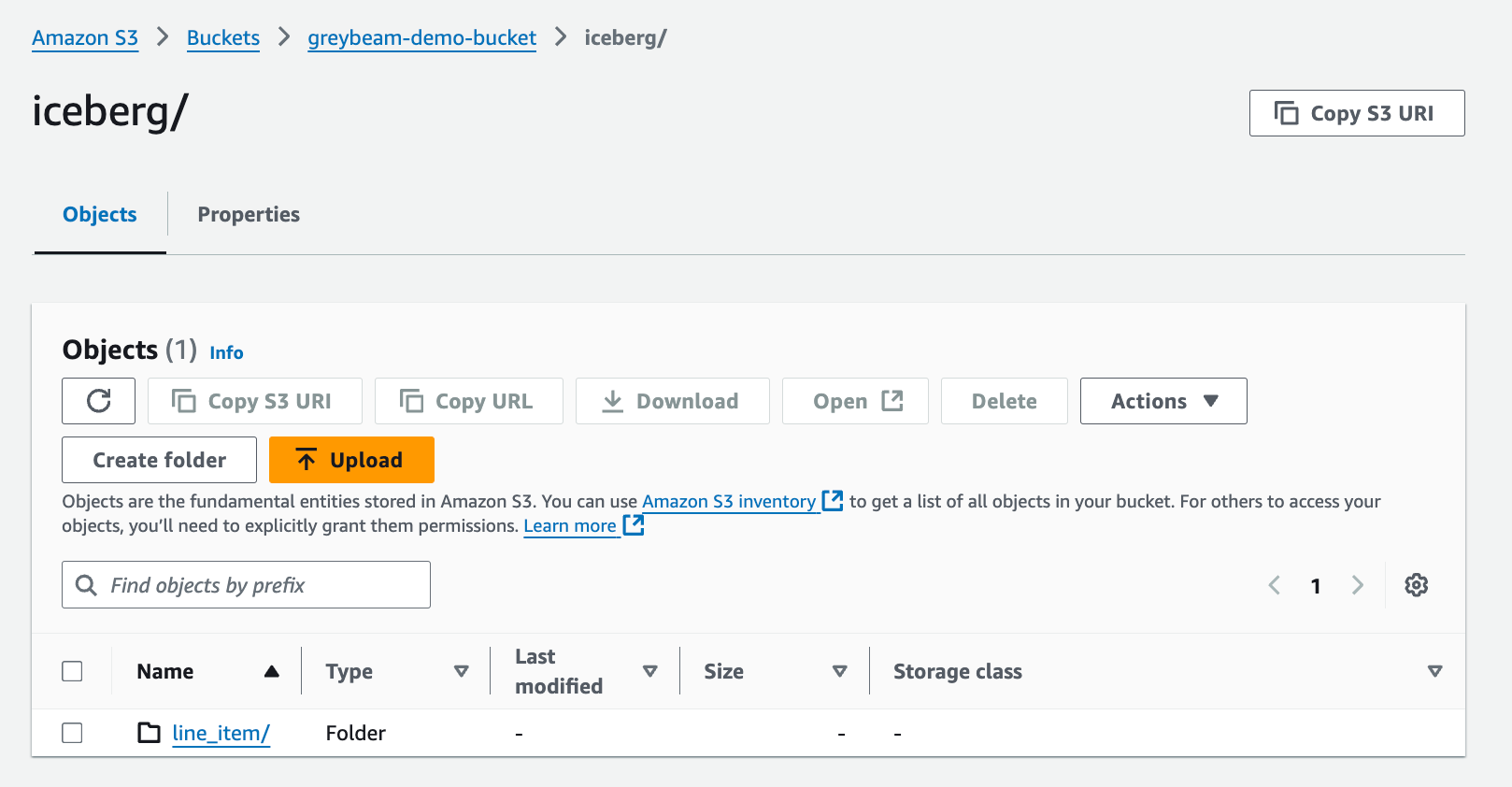Image resolution: width=1512 pixels, height=787 pixels.
Task: Go to previous page arrow
Action: [1274, 585]
